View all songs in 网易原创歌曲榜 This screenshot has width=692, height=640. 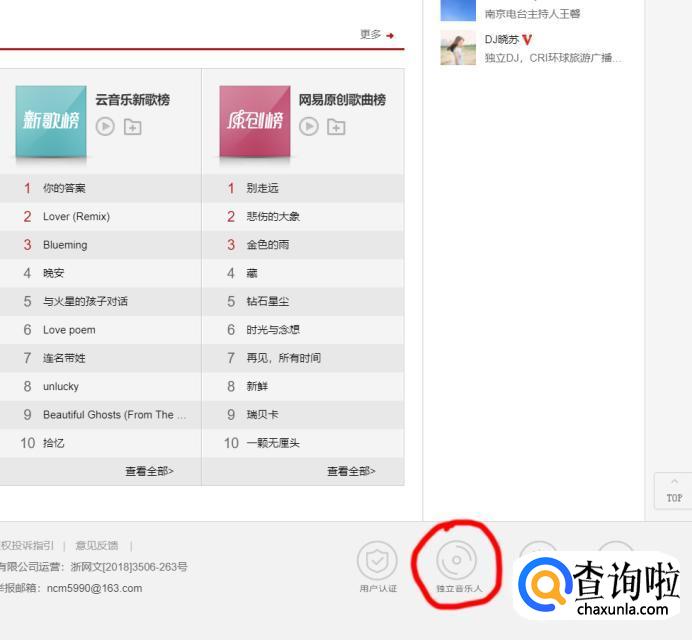coord(351,471)
